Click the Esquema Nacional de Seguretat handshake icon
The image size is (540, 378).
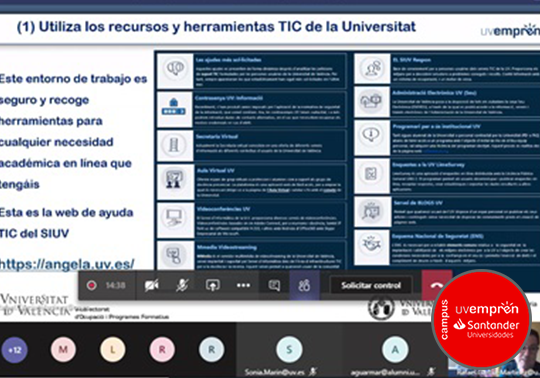[x=371, y=244]
